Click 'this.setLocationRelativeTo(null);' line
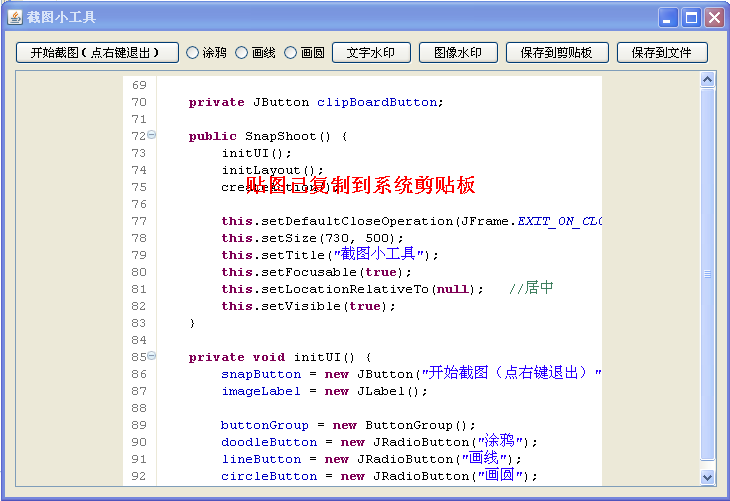The height and width of the screenshot is (501, 730). click(x=352, y=290)
